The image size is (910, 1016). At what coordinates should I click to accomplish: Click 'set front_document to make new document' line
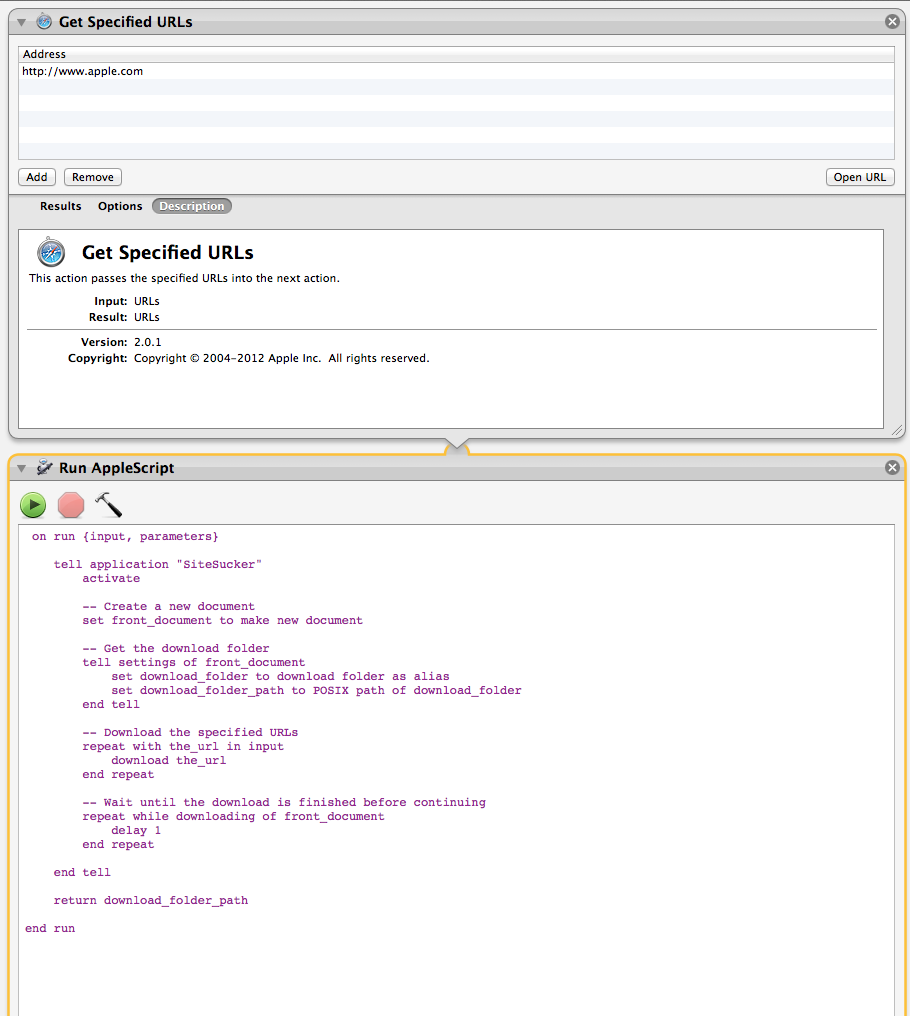point(222,621)
